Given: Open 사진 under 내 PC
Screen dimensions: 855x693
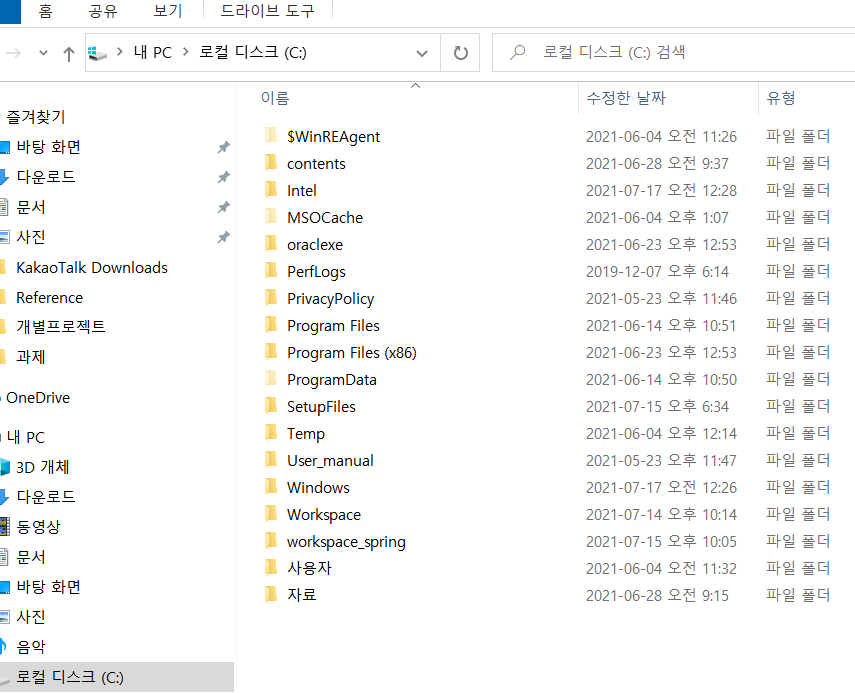Looking at the screenshot, I should 31,617.
